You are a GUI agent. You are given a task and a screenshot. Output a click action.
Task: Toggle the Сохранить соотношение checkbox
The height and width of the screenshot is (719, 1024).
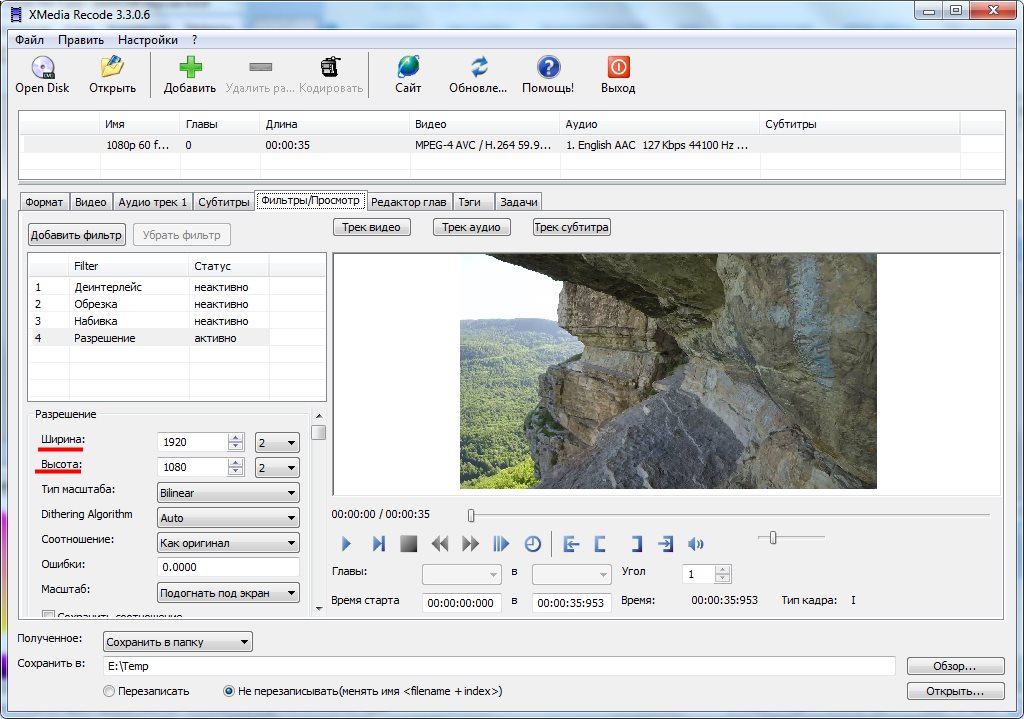pos(47,615)
